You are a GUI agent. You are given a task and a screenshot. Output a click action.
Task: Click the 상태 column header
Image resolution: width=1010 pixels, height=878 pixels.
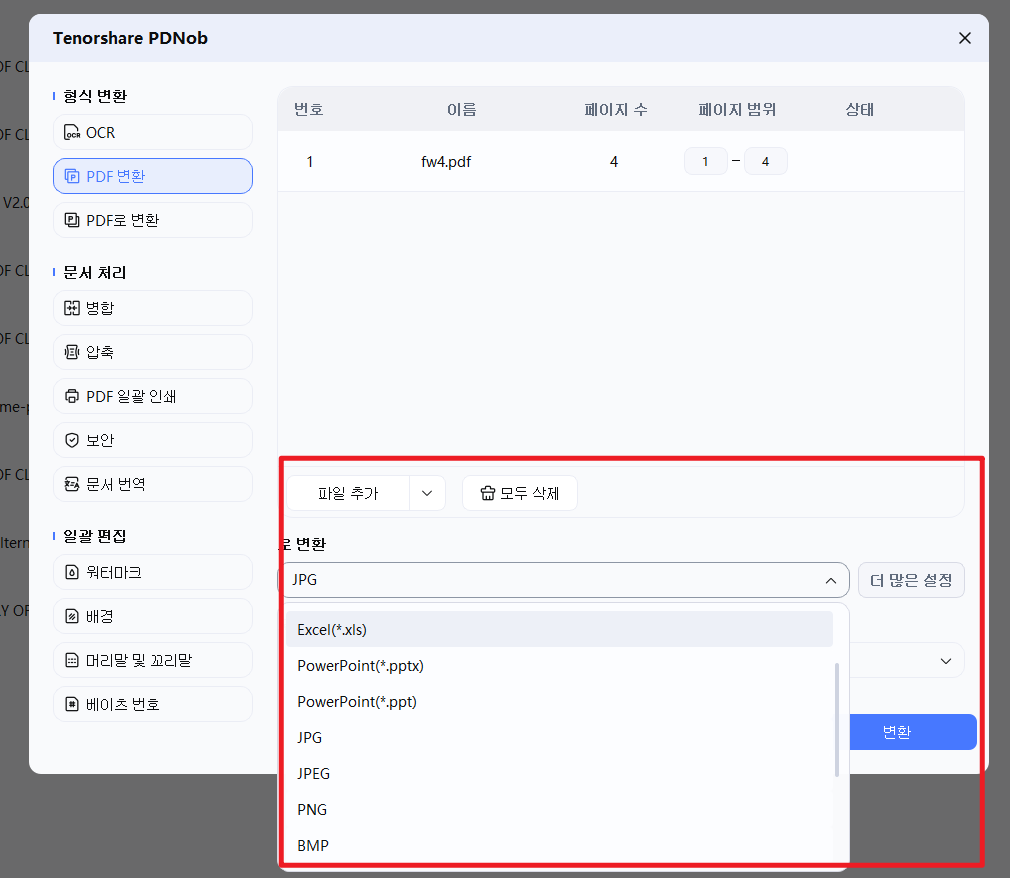(859, 110)
